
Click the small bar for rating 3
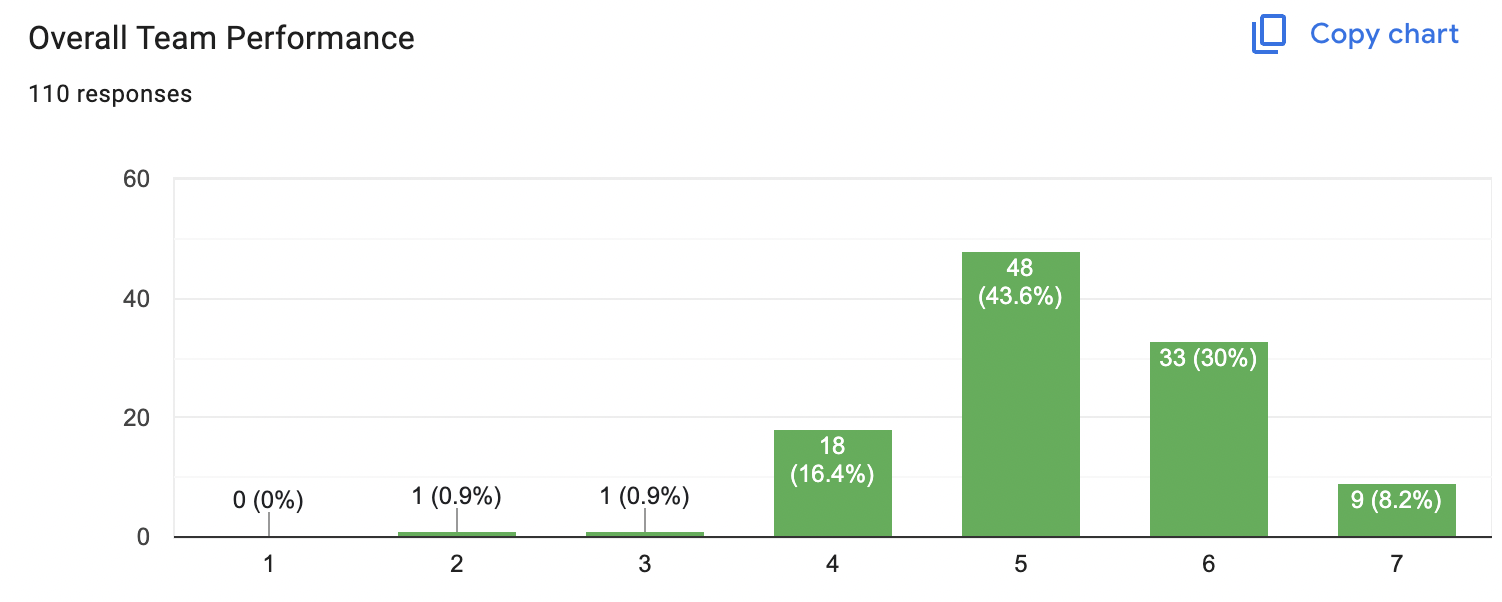[645, 534]
